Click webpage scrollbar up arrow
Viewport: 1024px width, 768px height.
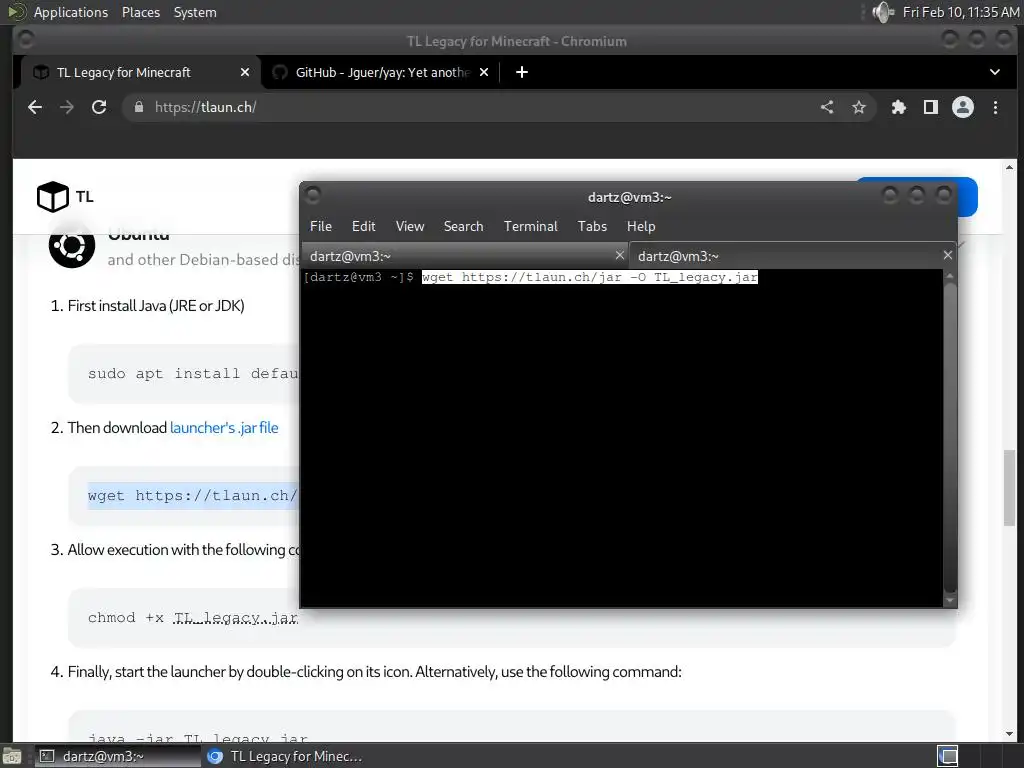click(x=1010, y=167)
